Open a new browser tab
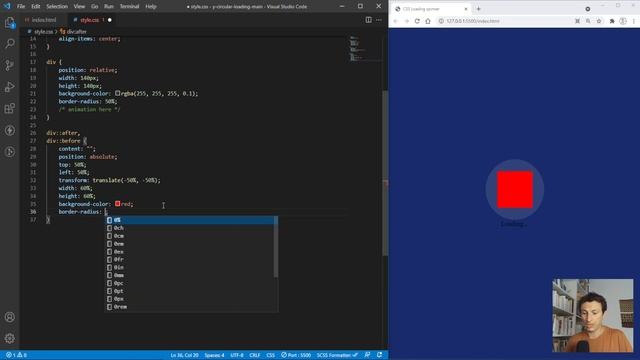 (x=478, y=9)
